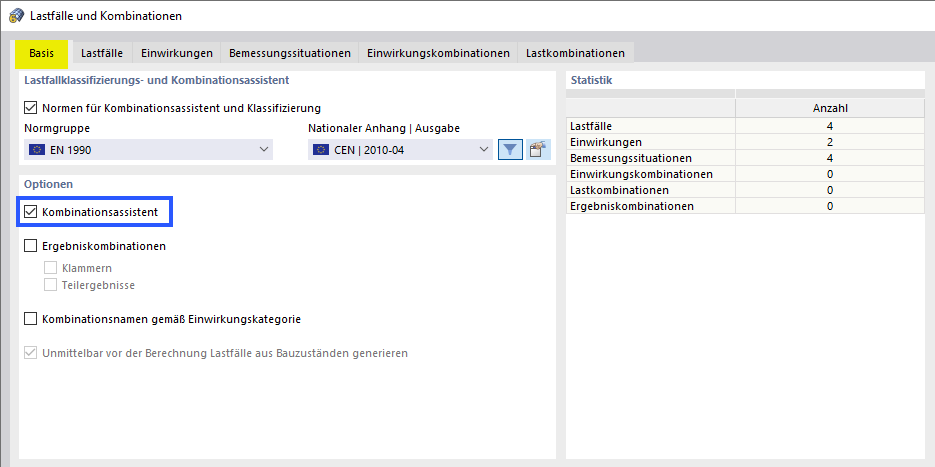935x467 pixels.
Task: Click the Anzahl column header
Action: (830, 108)
